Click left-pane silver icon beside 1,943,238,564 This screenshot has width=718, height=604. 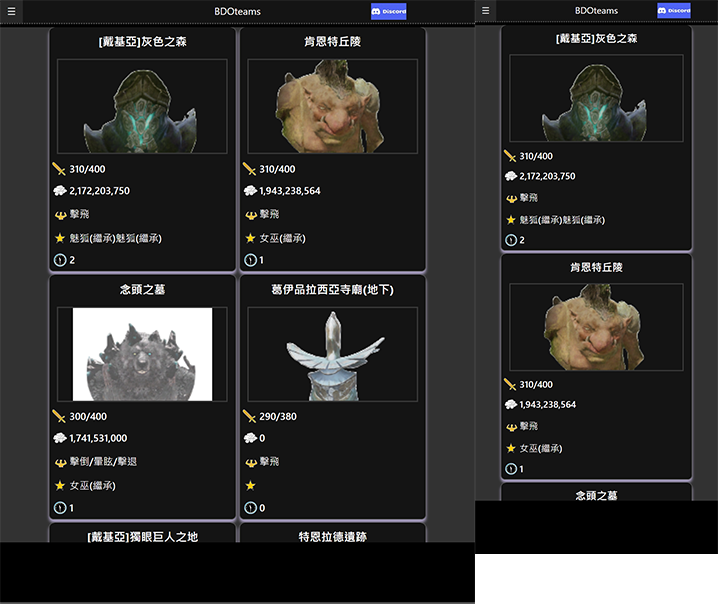[x=250, y=191]
